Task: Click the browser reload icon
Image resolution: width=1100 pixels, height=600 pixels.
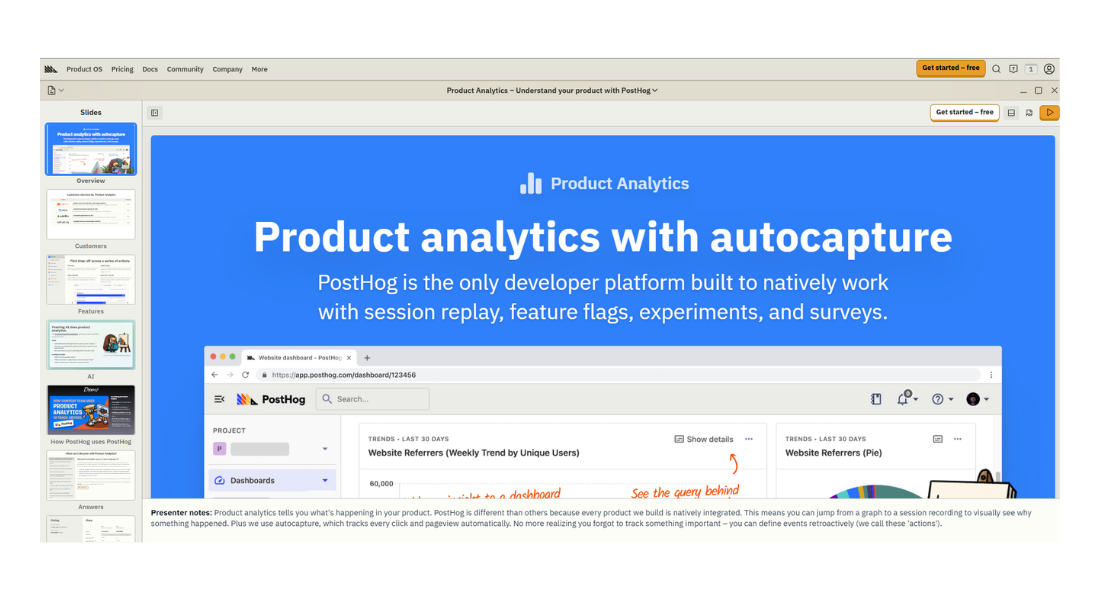Action: click(x=246, y=375)
